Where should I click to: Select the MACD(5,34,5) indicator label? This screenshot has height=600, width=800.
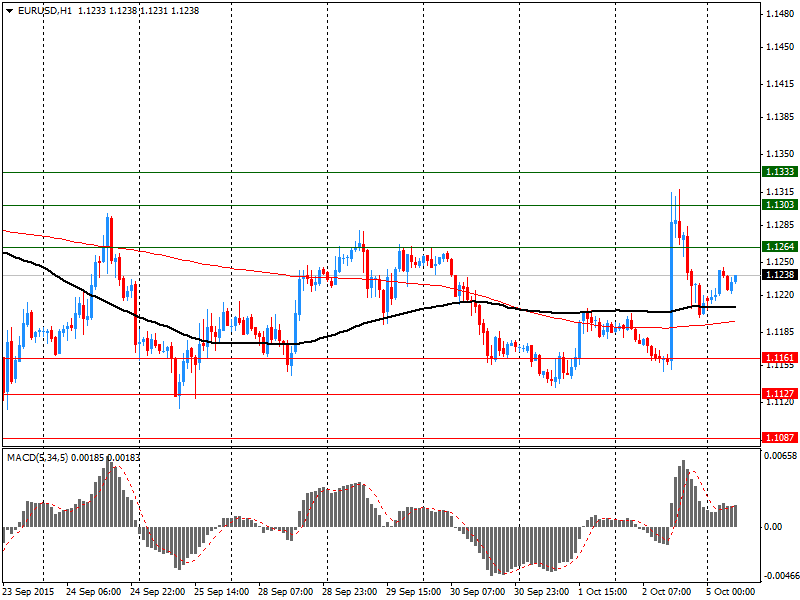(37, 458)
